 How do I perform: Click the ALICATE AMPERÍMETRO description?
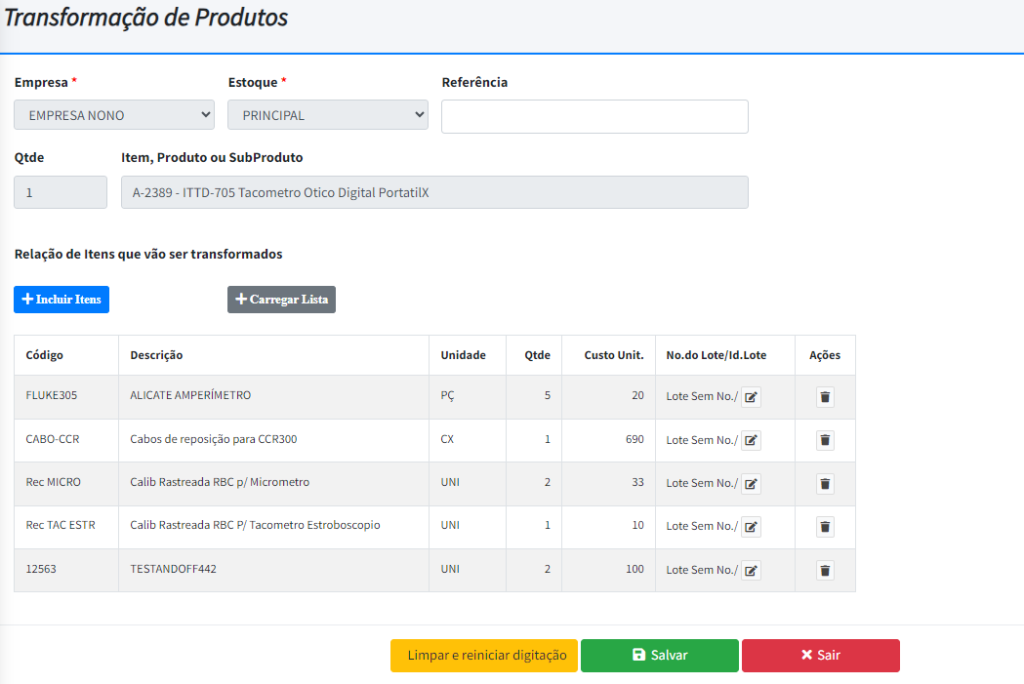[x=190, y=395]
